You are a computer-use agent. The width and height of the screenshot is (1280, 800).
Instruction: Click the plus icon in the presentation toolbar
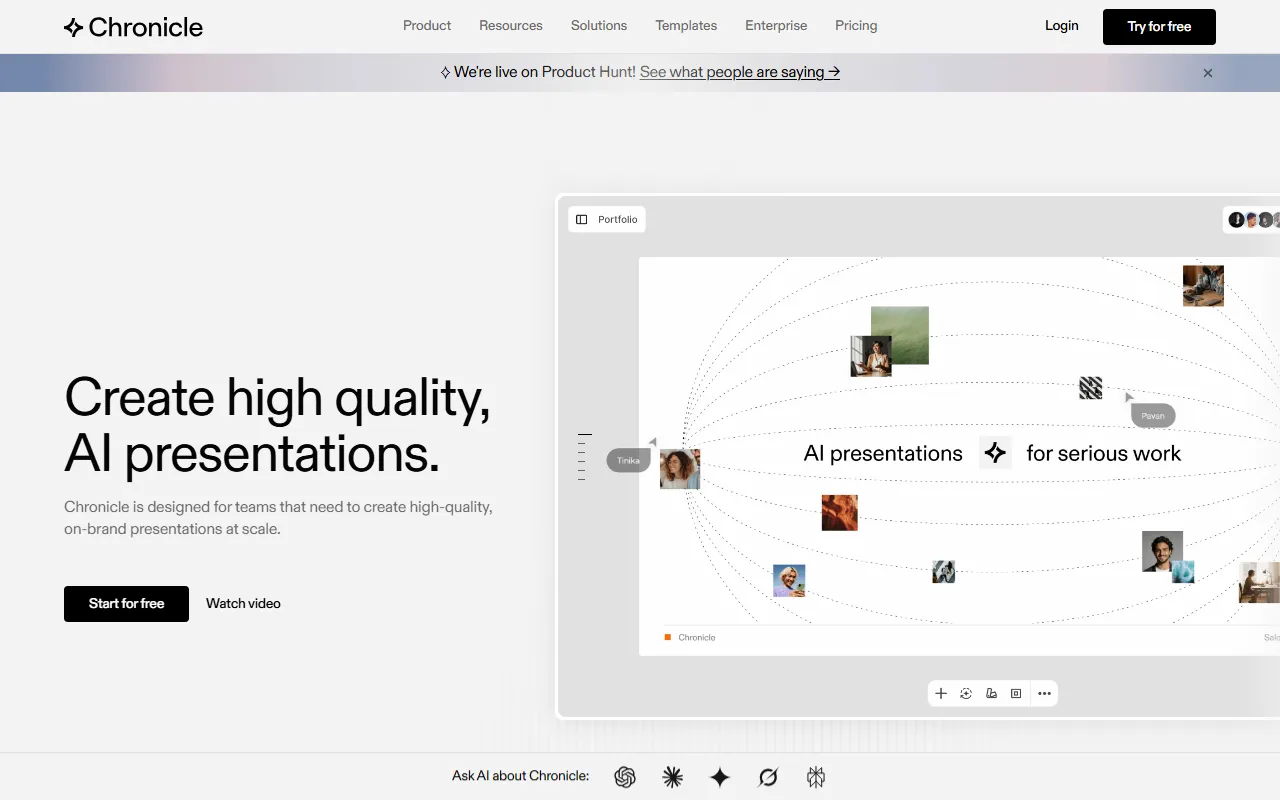(941, 693)
